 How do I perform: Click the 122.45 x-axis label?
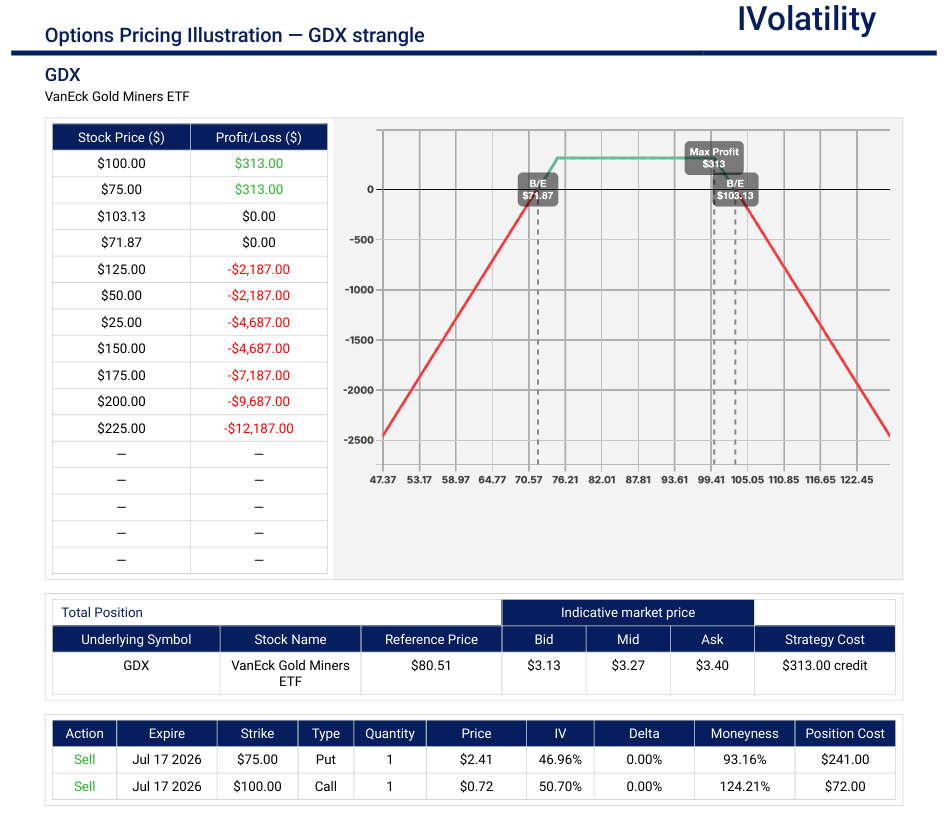[x=857, y=479]
